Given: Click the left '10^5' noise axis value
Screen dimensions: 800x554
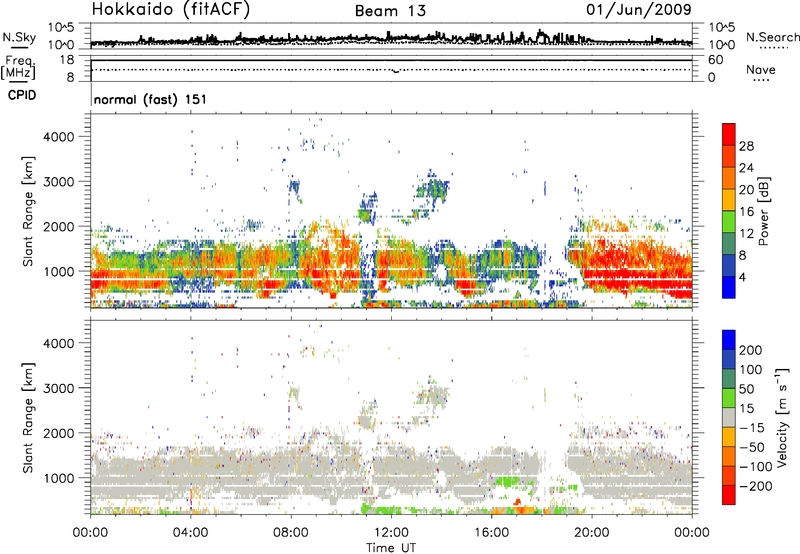Looking at the screenshot, I should coord(62,28).
